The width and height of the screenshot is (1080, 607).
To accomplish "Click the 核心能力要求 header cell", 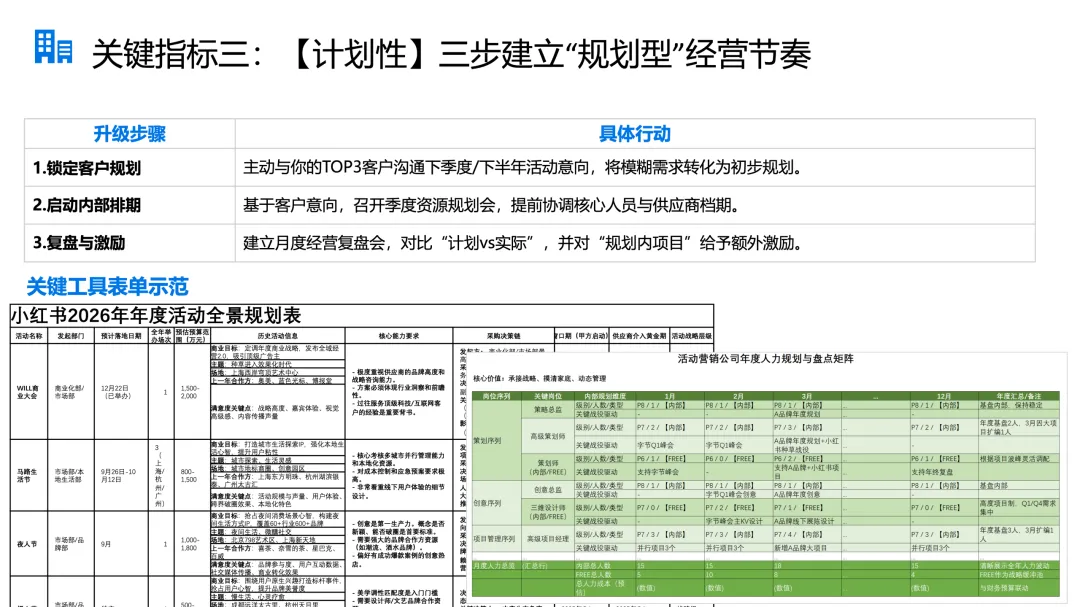I will (x=399, y=336).
